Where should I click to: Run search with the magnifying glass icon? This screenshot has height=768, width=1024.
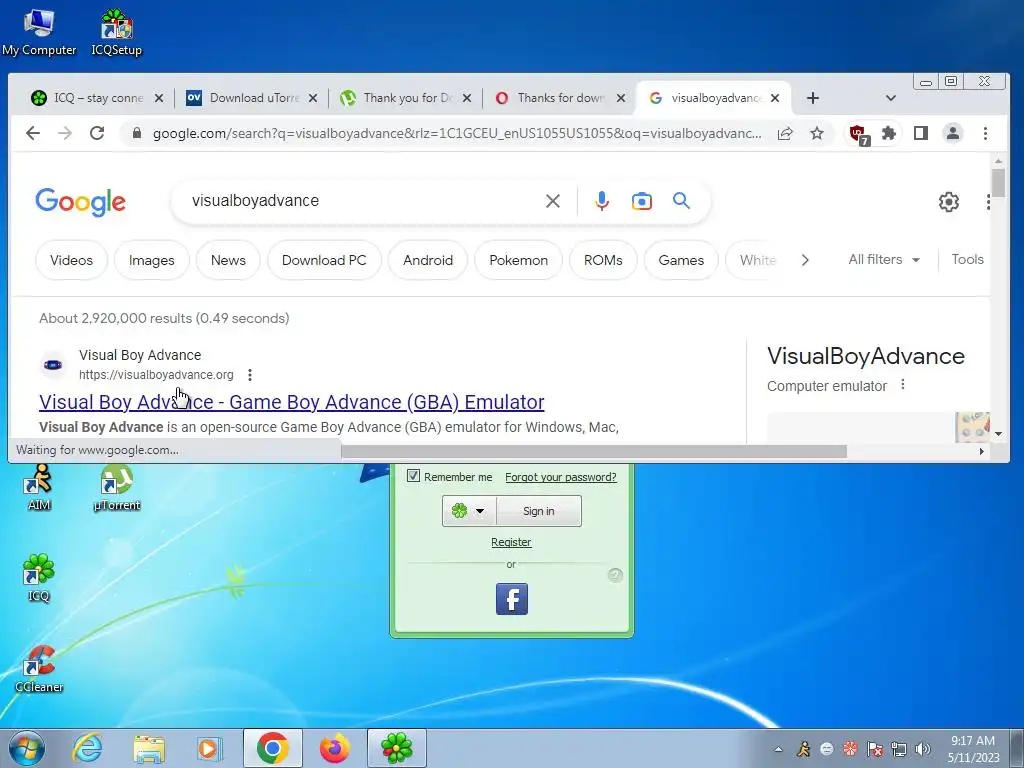(x=681, y=201)
